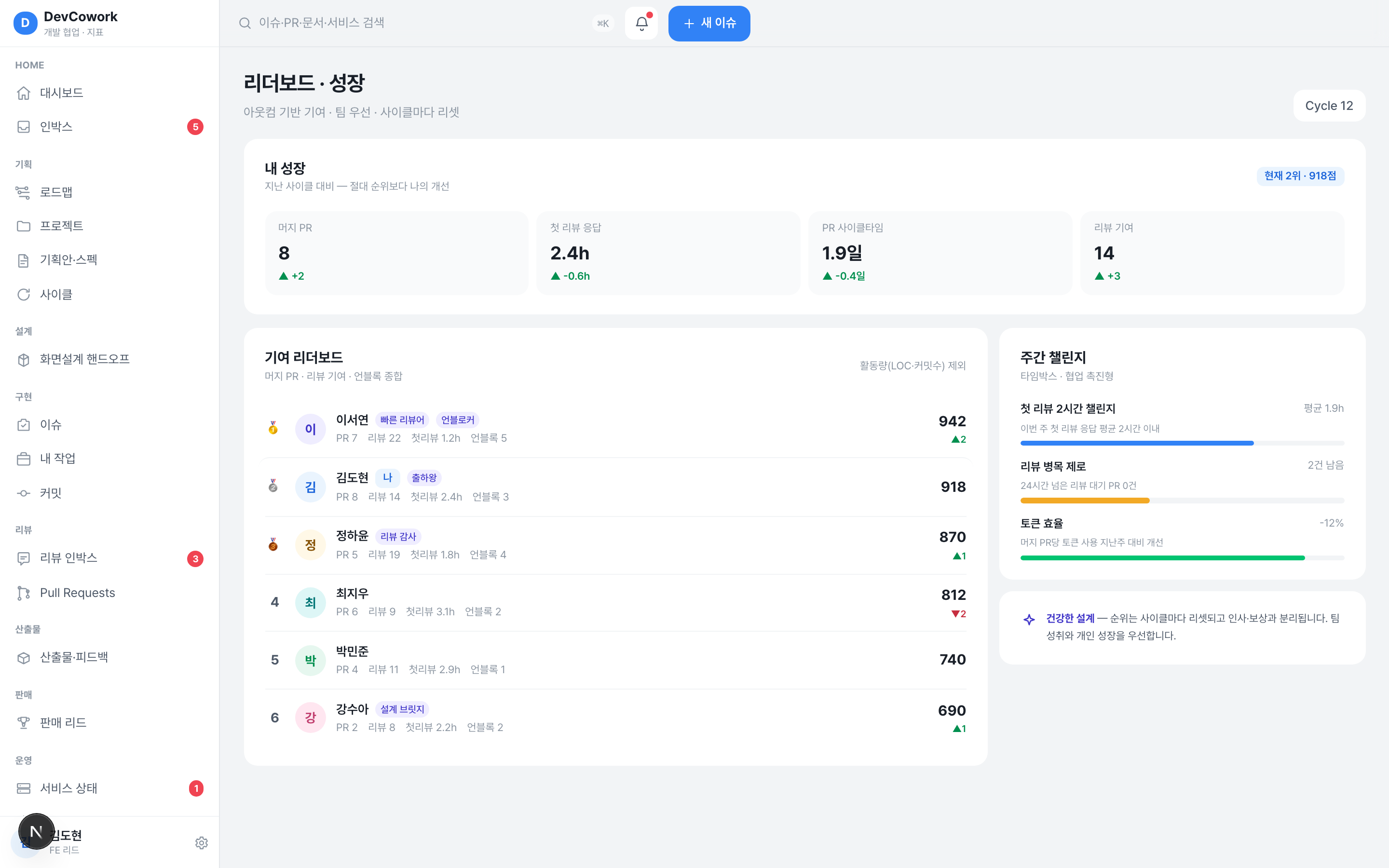Select the 사이클 refresh icon
Image resolution: width=1389 pixels, height=868 pixels.
tap(24, 295)
